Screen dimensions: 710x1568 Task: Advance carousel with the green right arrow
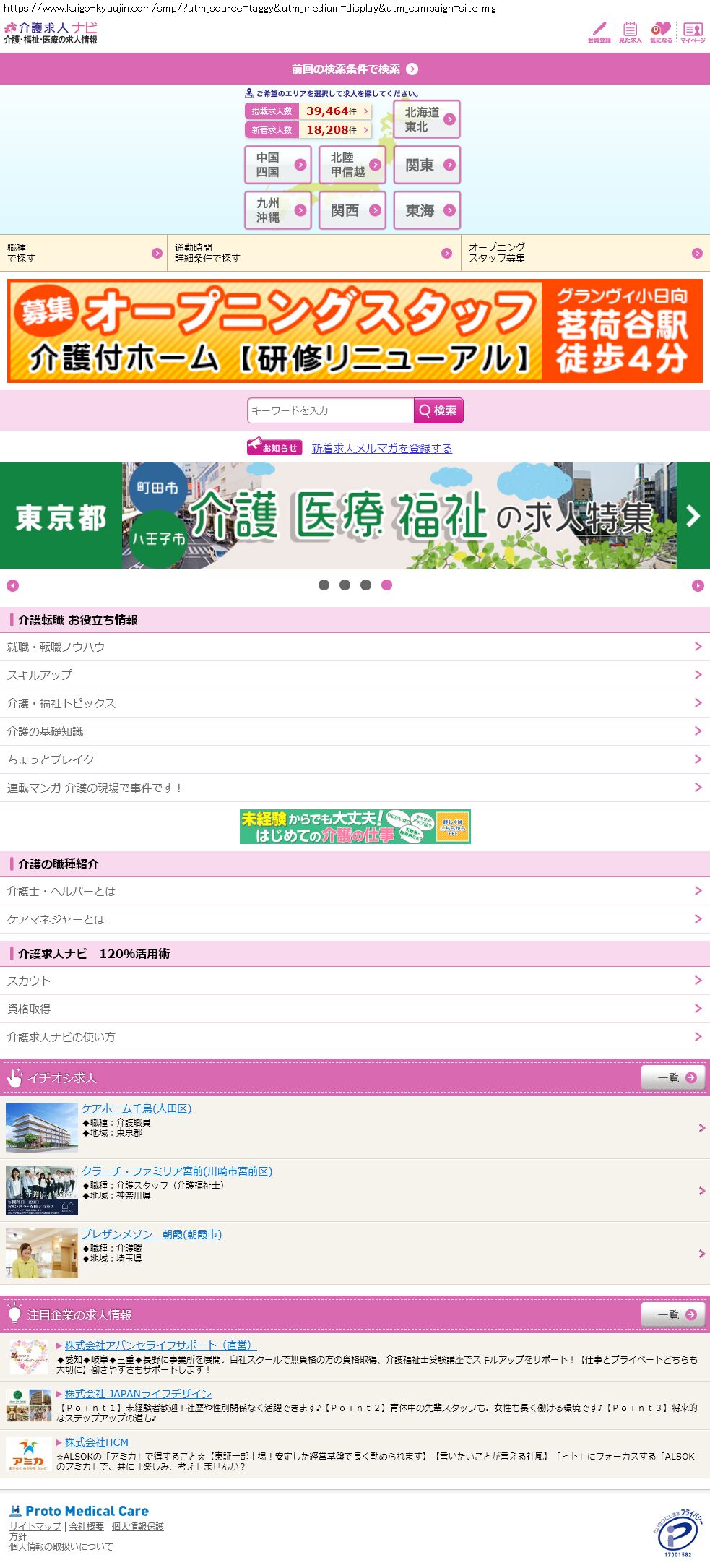tap(693, 516)
